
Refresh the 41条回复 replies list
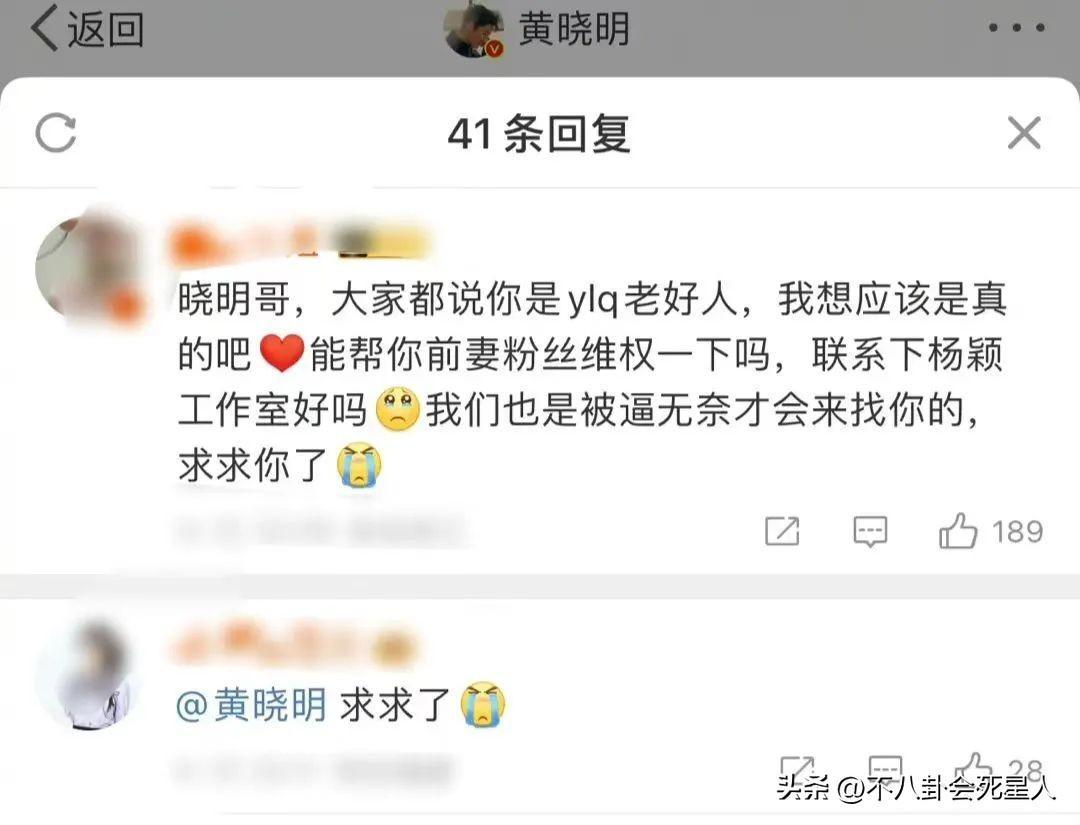[x=56, y=132]
